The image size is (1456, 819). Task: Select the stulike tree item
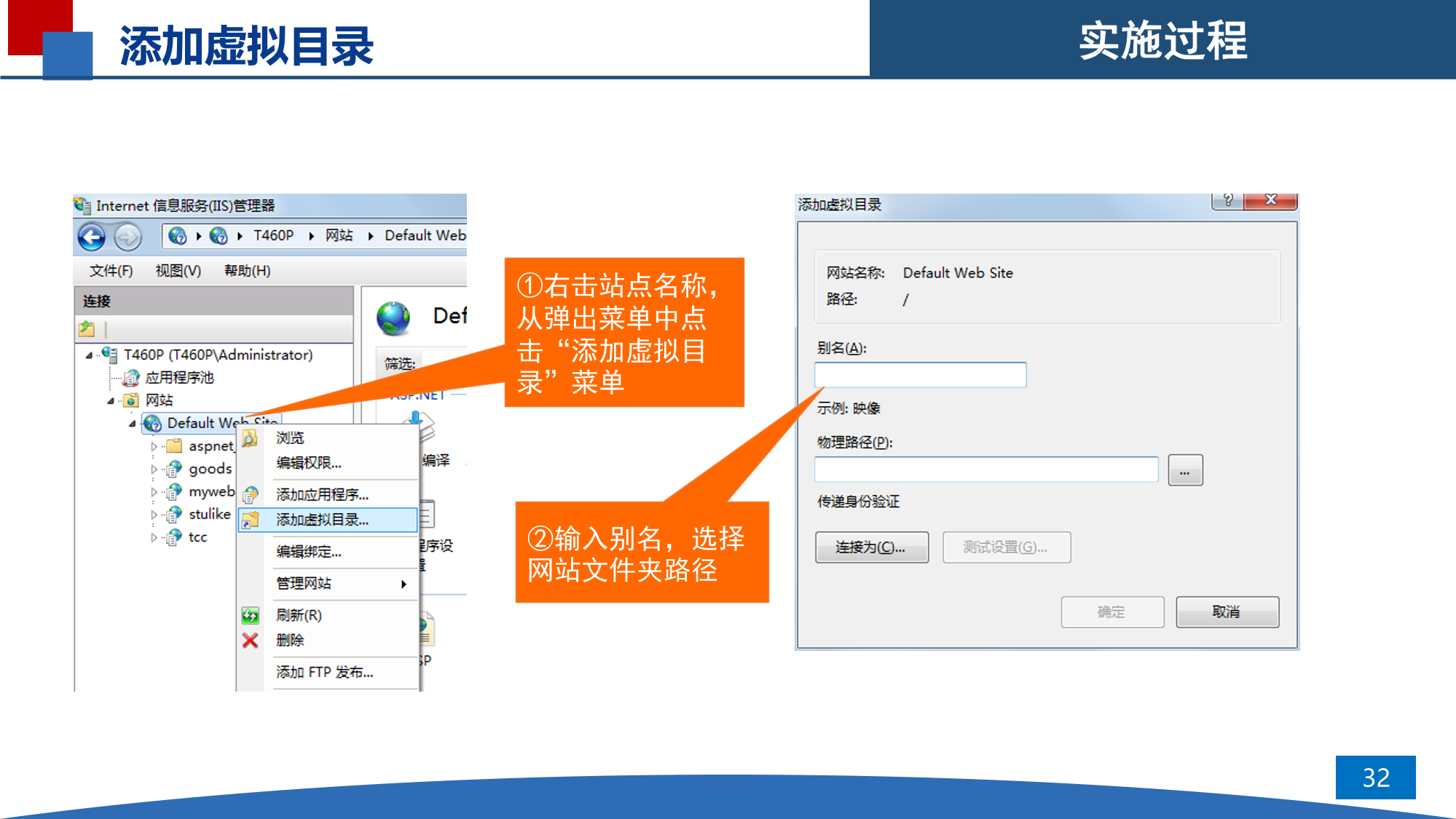click(x=209, y=514)
